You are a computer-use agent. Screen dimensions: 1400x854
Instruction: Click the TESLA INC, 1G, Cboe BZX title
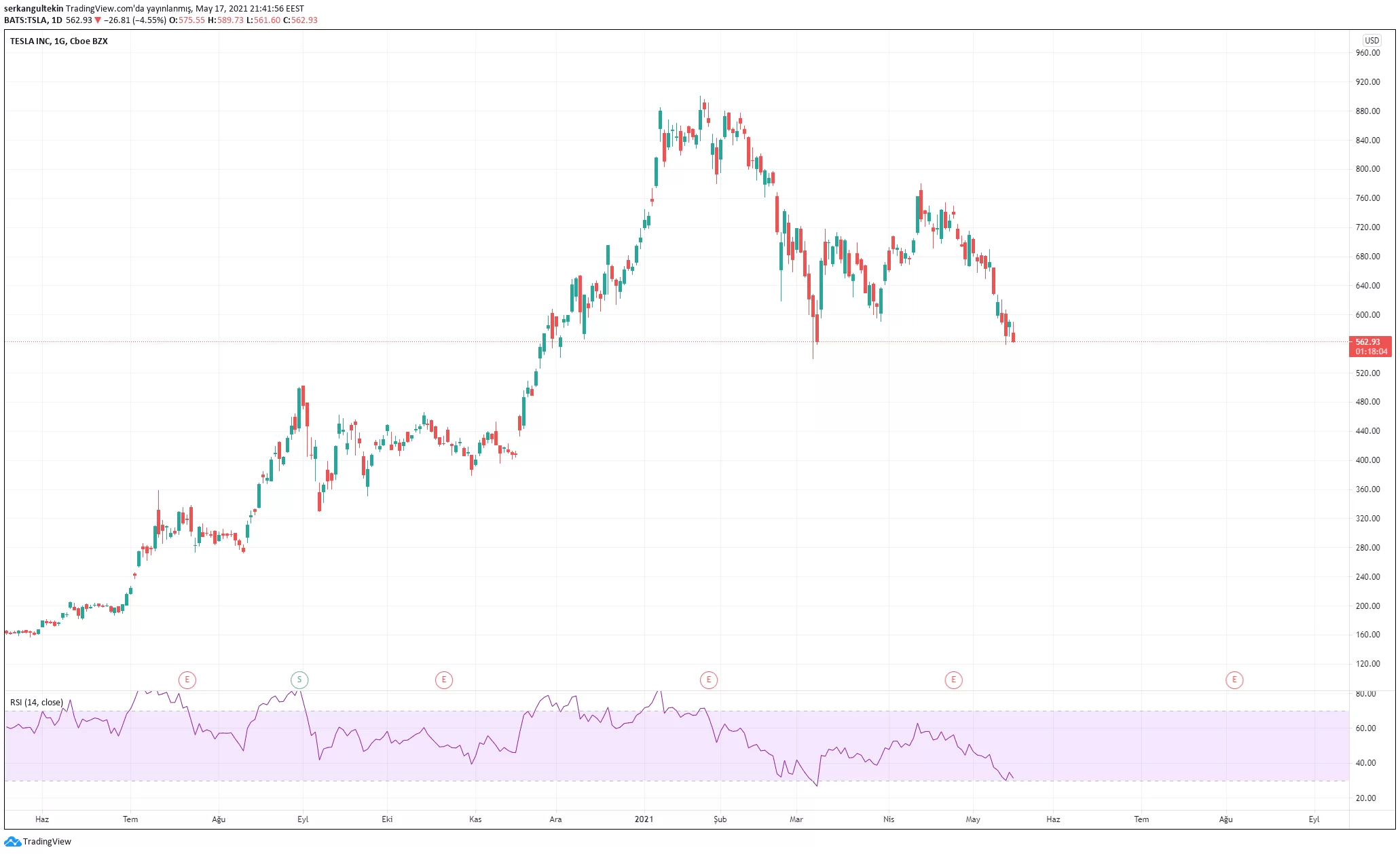[59, 41]
